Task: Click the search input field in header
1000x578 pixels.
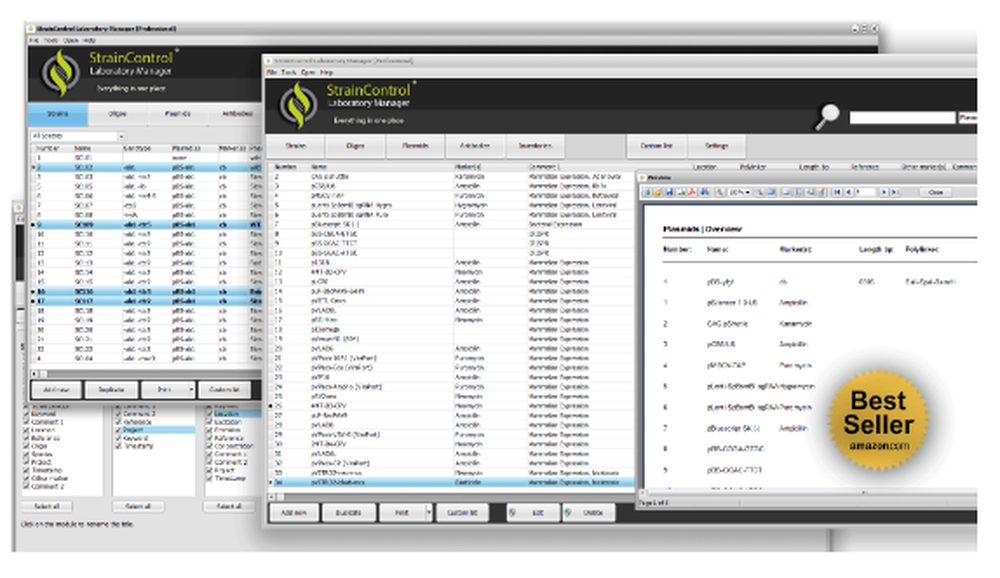Action: 902,117
